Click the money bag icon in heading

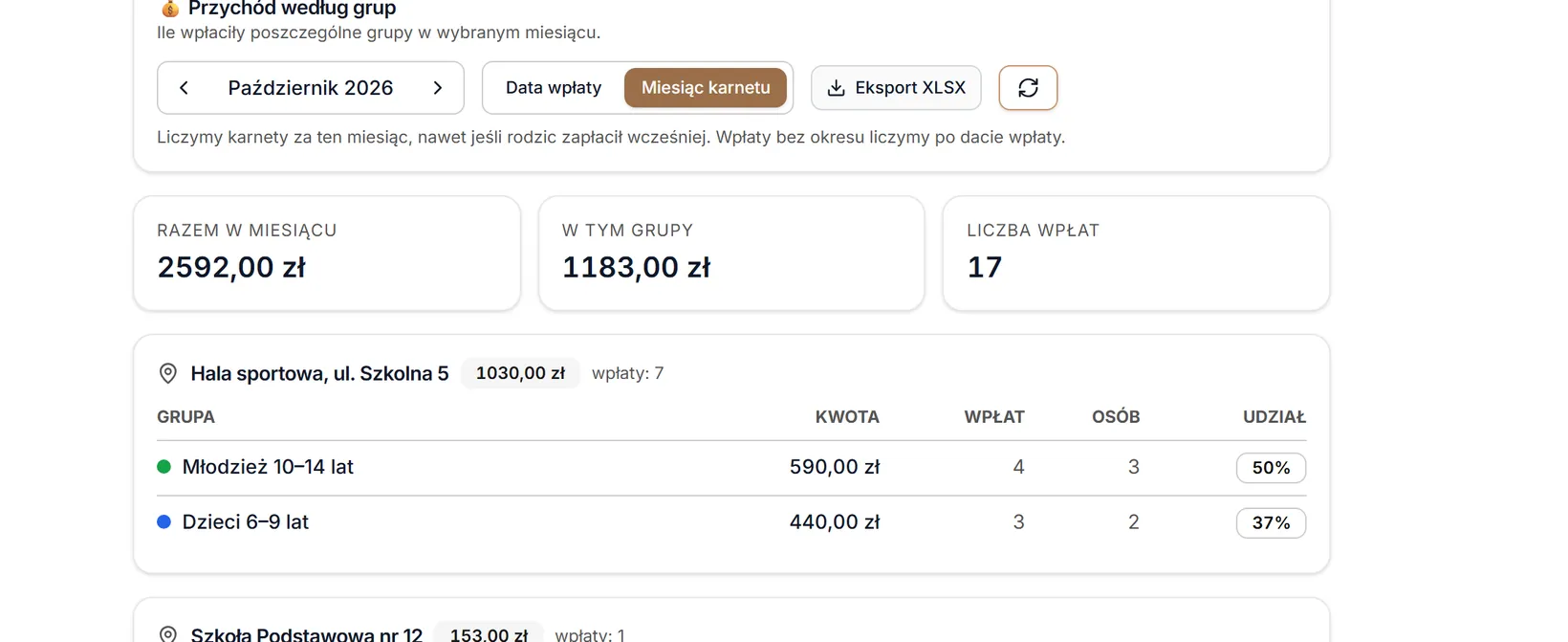click(x=170, y=9)
